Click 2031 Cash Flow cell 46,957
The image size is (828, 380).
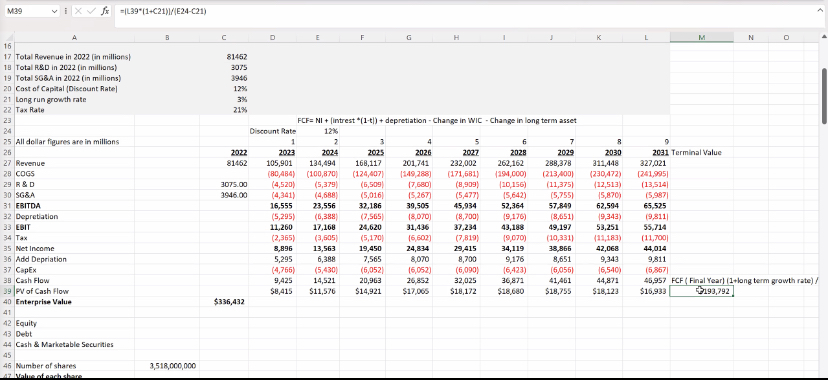(x=646, y=280)
